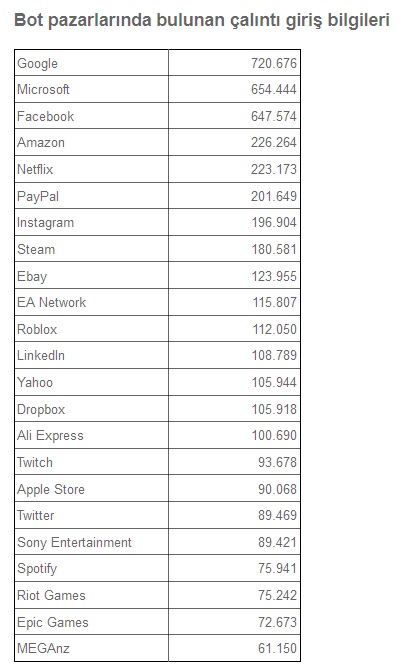Click the PayPal value 201.649
Screen dimensions: 399x669
(x=274, y=196)
